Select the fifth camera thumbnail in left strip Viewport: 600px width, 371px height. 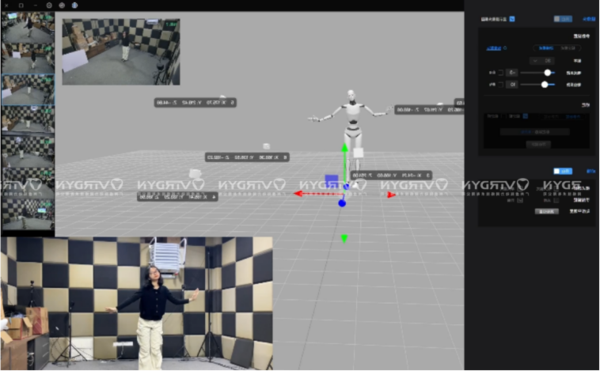pyautogui.click(x=28, y=151)
